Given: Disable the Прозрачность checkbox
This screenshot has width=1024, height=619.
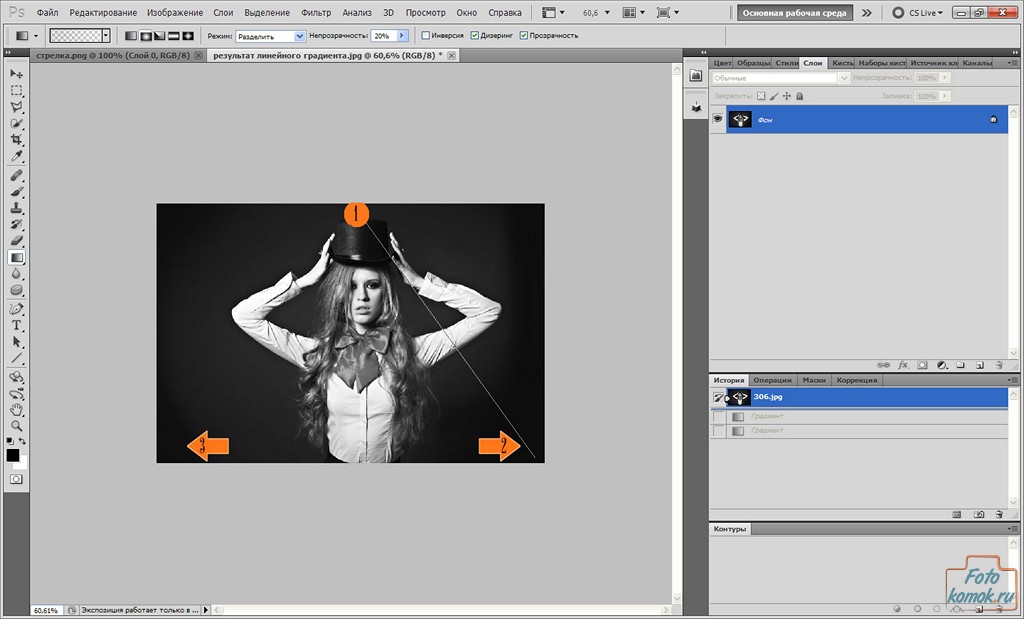Looking at the screenshot, I should [524, 35].
